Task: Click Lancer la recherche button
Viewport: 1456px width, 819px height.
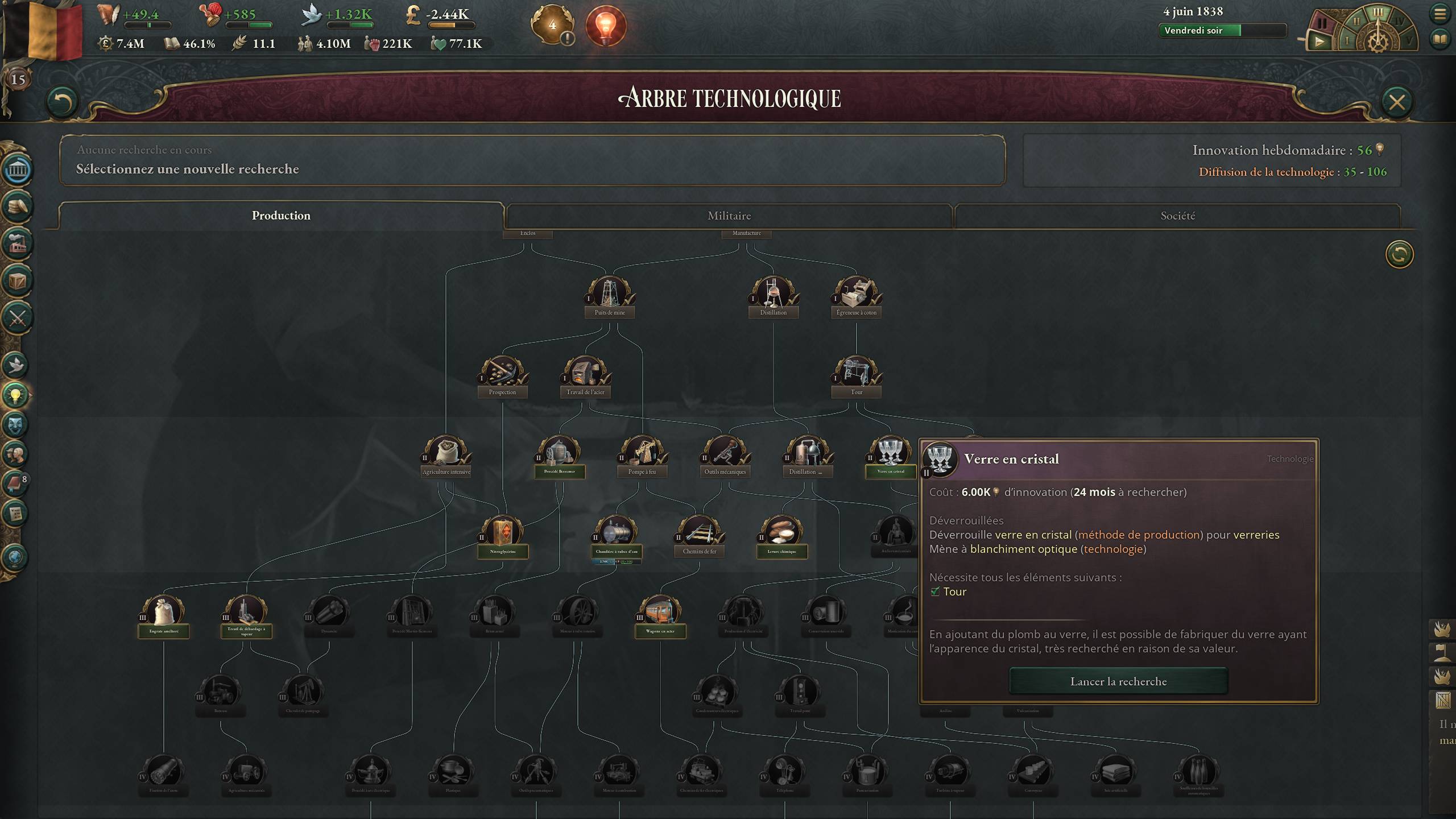Action: tap(1119, 681)
